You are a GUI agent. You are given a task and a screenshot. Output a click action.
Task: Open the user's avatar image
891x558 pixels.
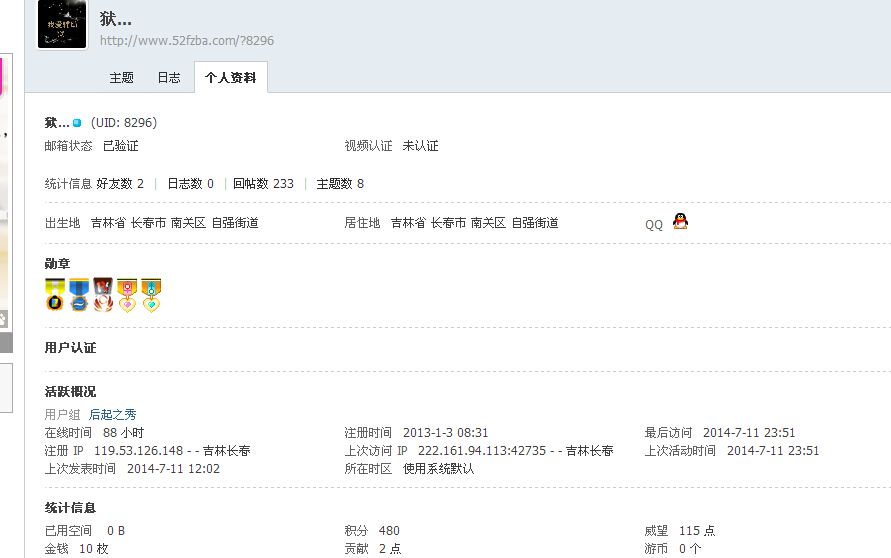[x=61, y=24]
